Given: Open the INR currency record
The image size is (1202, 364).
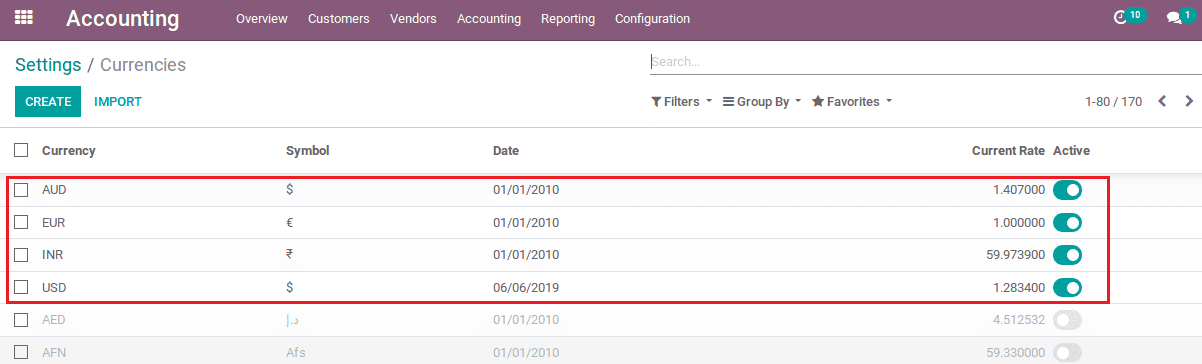Looking at the screenshot, I should (53, 255).
